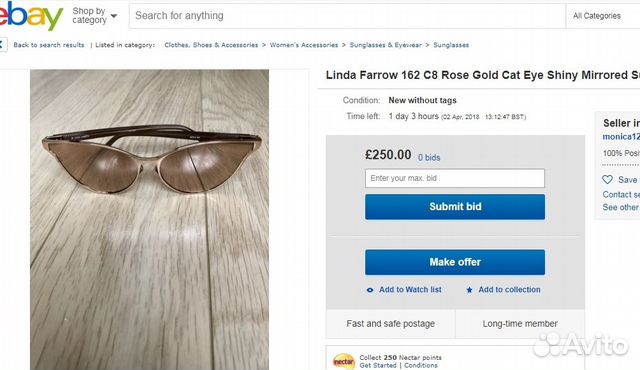Image resolution: width=640 pixels, height=370 pixels.
Task: Click the back arrow before search results
Action: click(x=2, y=45)
